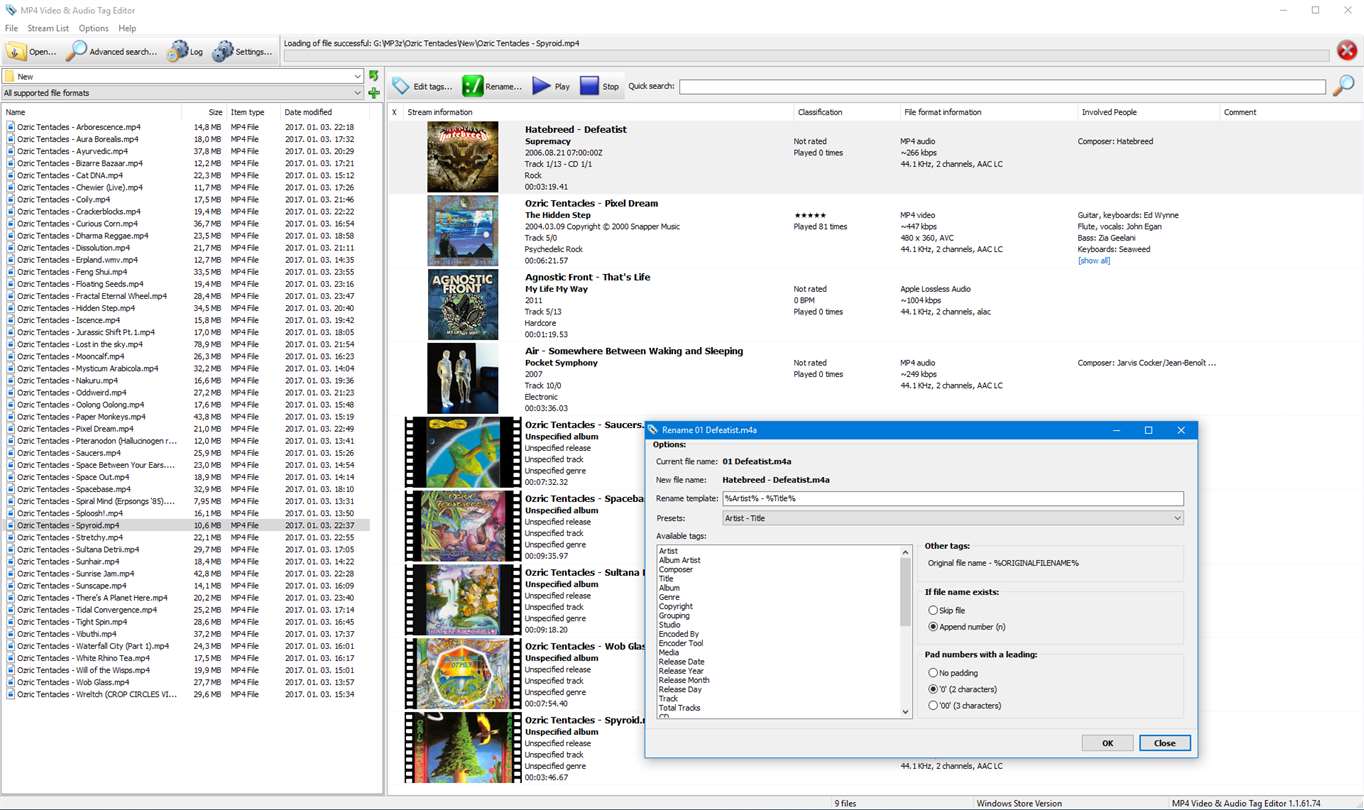Click the file icon of Wob Glass.mp4
The height and width of the screenshot is (810, 1364).
(x=11, y=682)
